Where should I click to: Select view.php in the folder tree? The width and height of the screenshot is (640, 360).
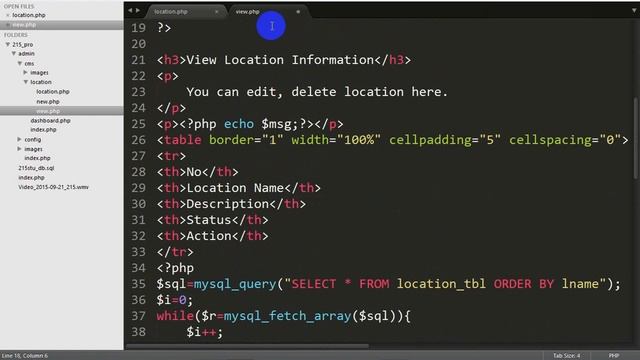point(48,111)
